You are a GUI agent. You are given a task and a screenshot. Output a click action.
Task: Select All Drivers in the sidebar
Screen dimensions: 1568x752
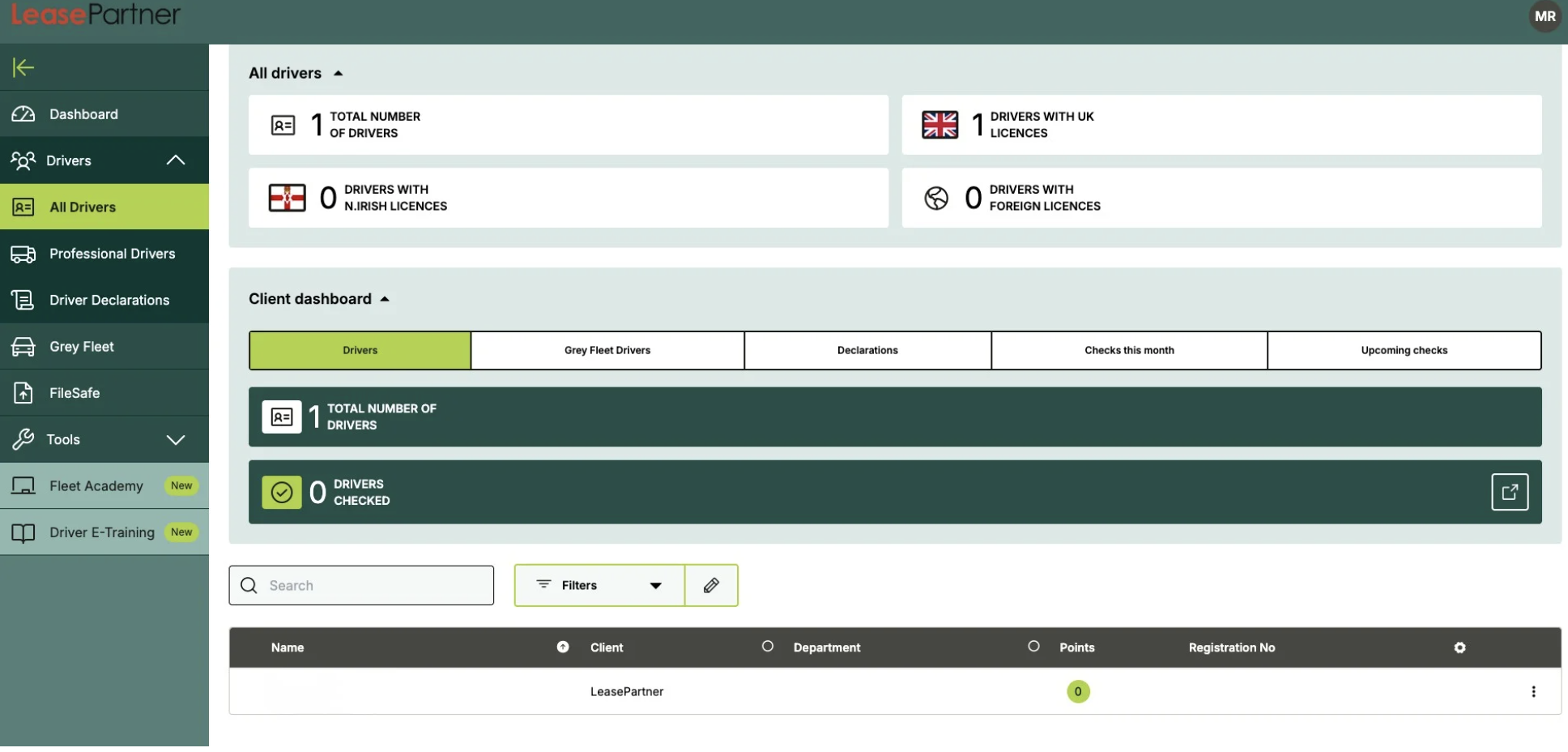point(104,207)
